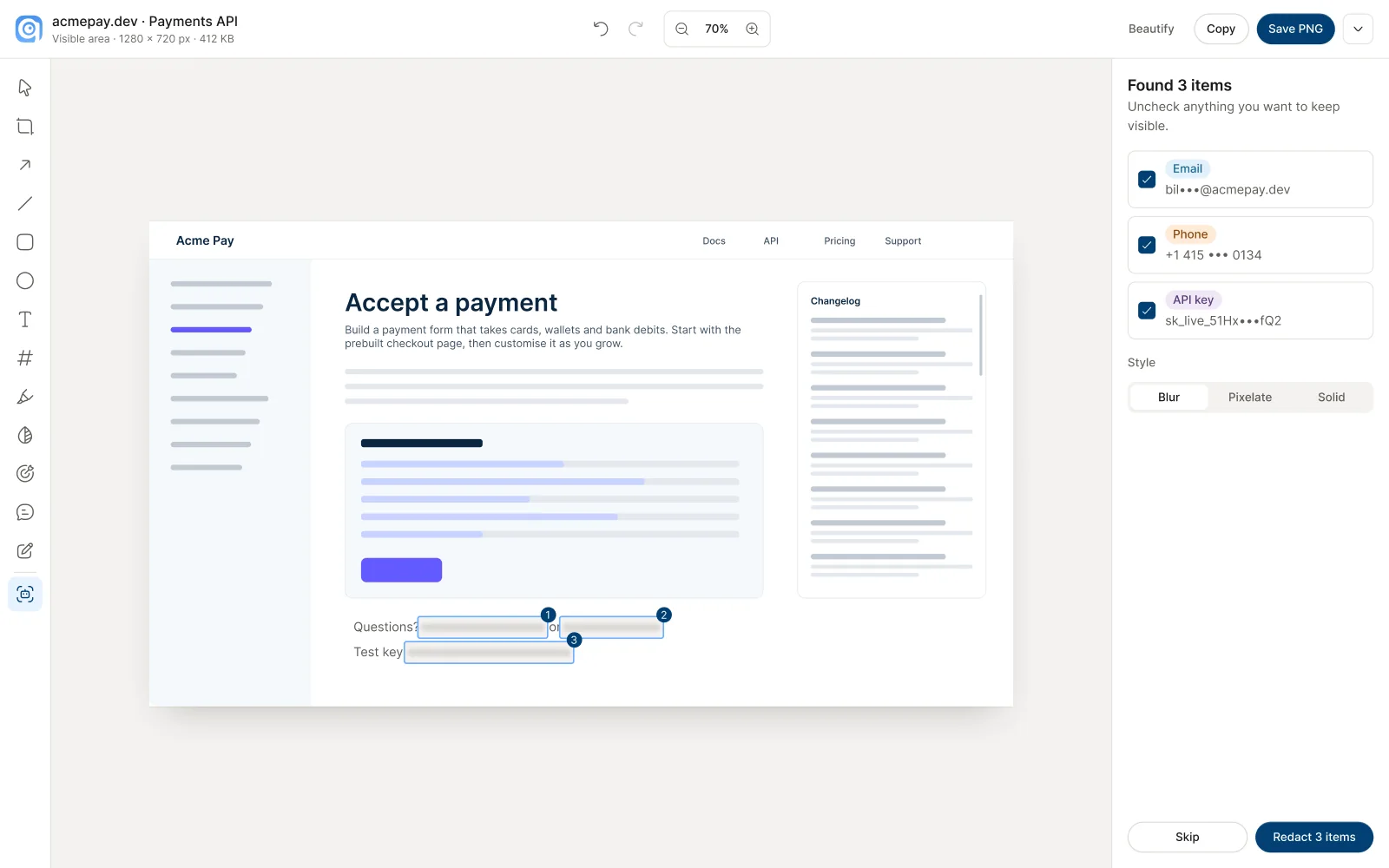Click the 'acmepay.dev · Payments API' title
1389x868 pixels.
(145, 21)
